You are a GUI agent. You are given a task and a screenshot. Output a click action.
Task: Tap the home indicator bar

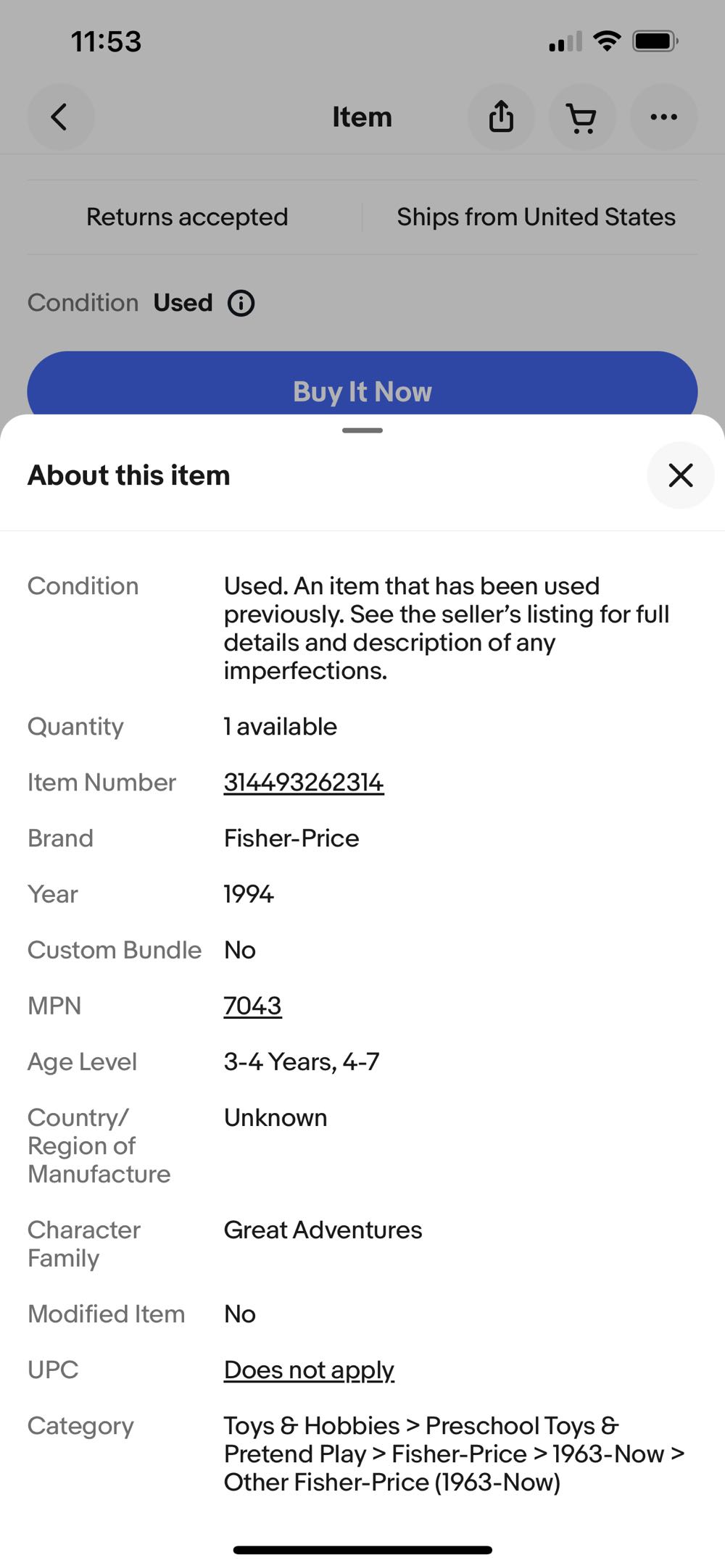[x=362, y=1550]
